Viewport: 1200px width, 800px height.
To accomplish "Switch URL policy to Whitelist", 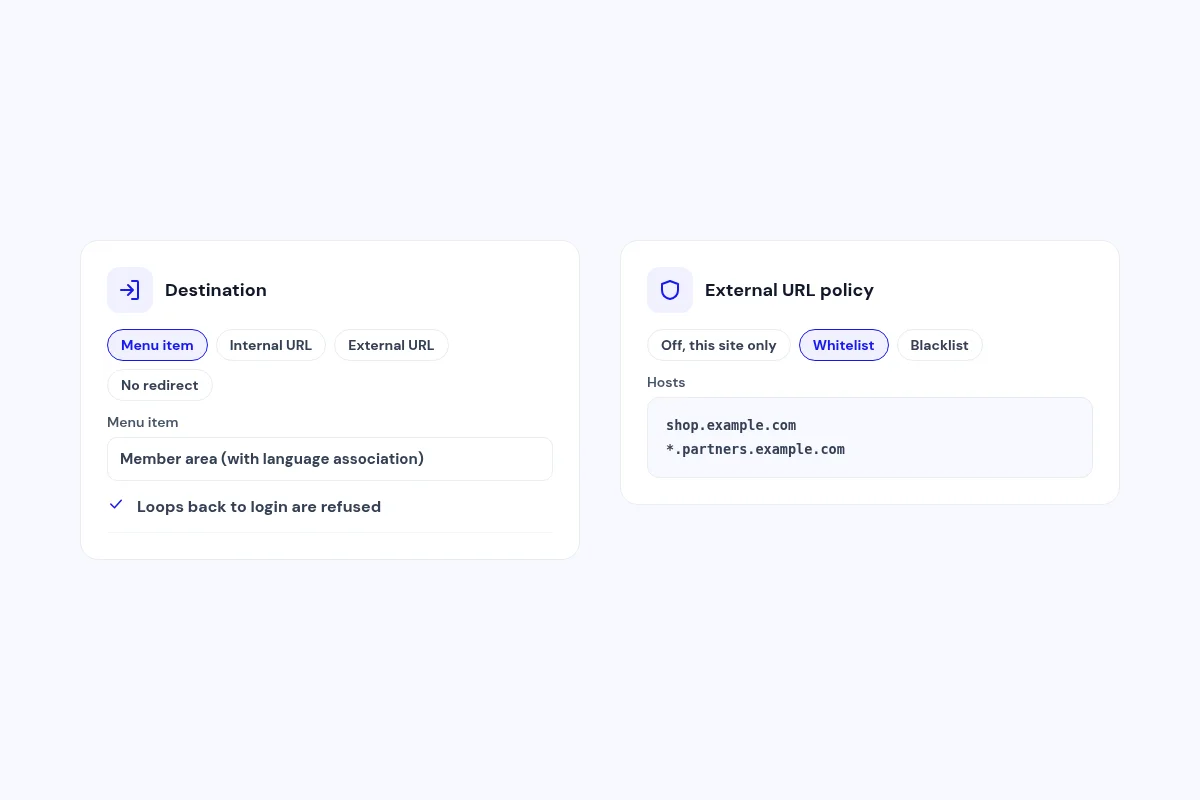I will [843, 345].
